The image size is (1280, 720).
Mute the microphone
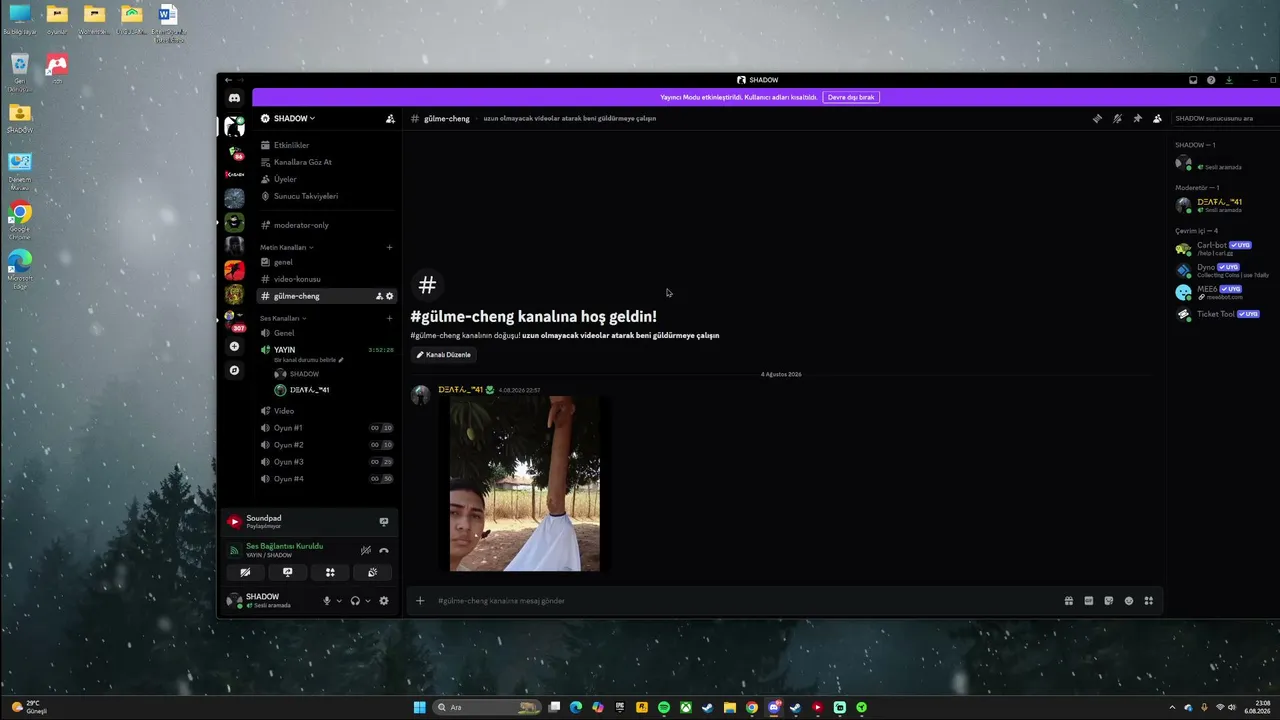[x=326, y=601]
